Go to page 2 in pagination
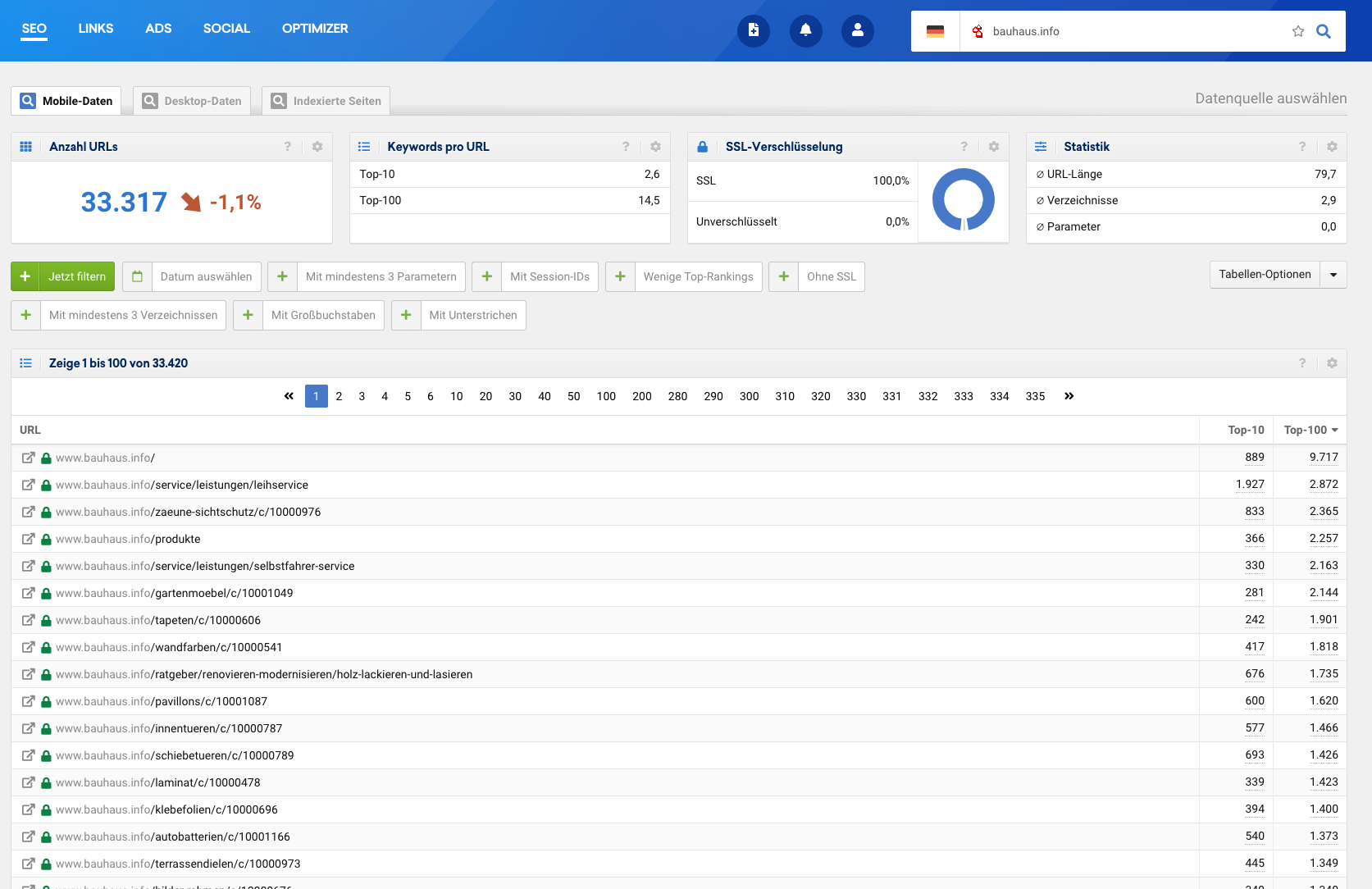The width and height of the screenshot is (1372, 889). (339, 396)
